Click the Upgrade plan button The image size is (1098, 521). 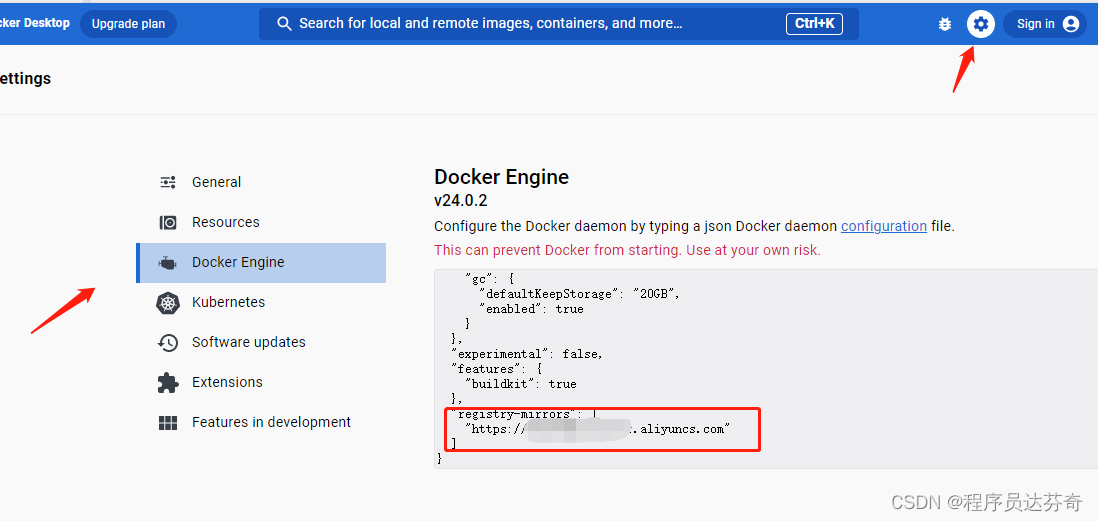tap(128, 24)
